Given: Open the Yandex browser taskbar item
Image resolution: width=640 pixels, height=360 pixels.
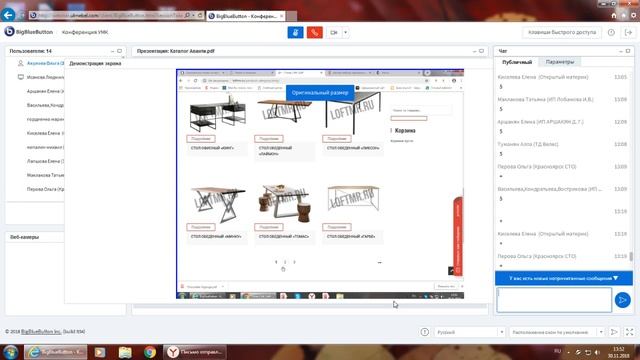Looking at the screenshot, I should click(195, 352).
